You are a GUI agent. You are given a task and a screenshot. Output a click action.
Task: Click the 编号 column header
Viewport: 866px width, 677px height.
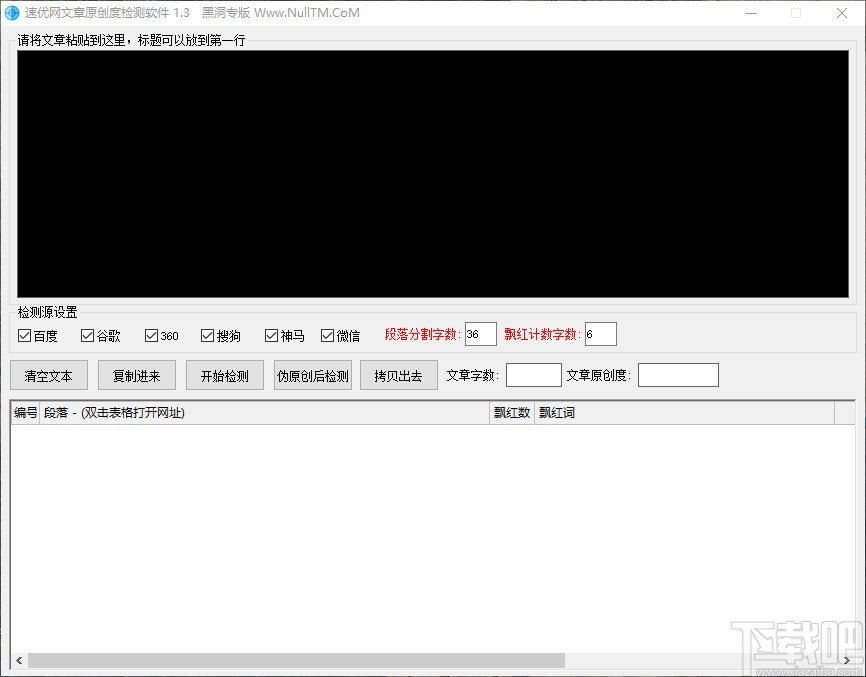[25, 412]
